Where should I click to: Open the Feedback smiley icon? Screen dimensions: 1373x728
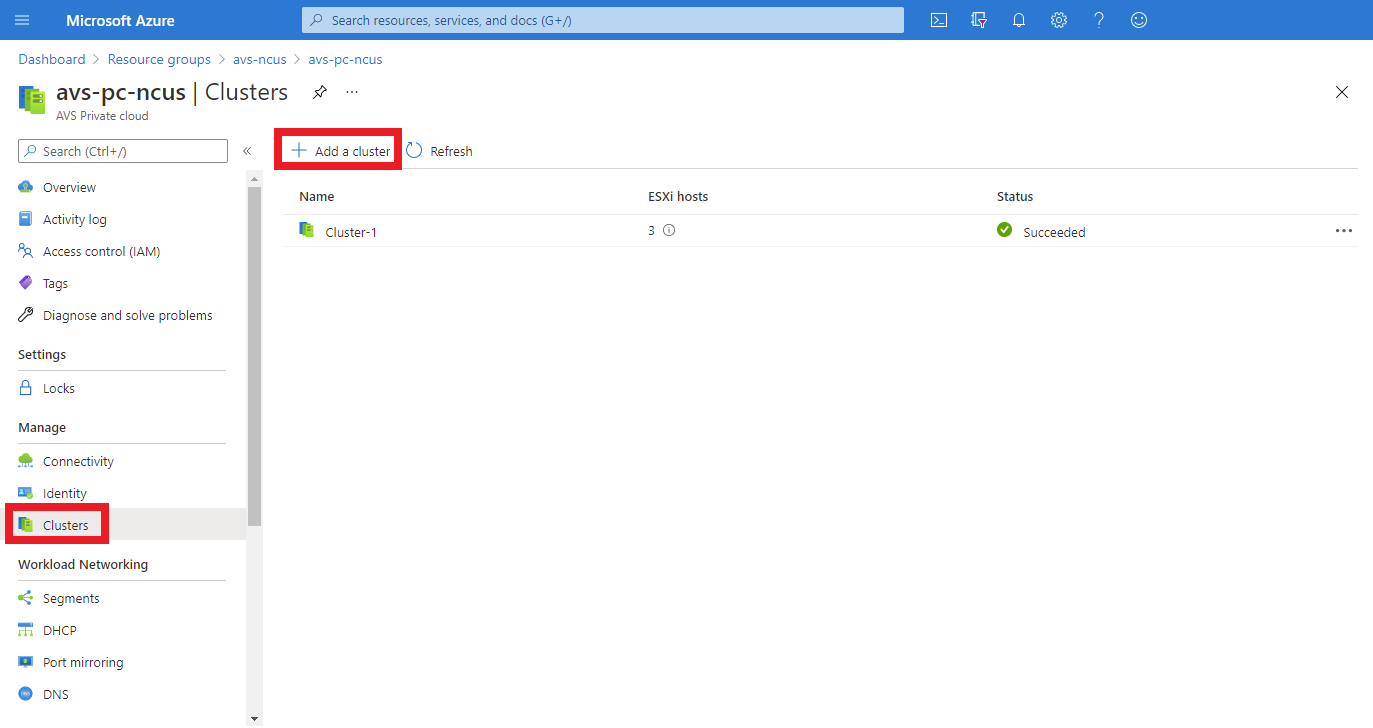[1139, 20]
